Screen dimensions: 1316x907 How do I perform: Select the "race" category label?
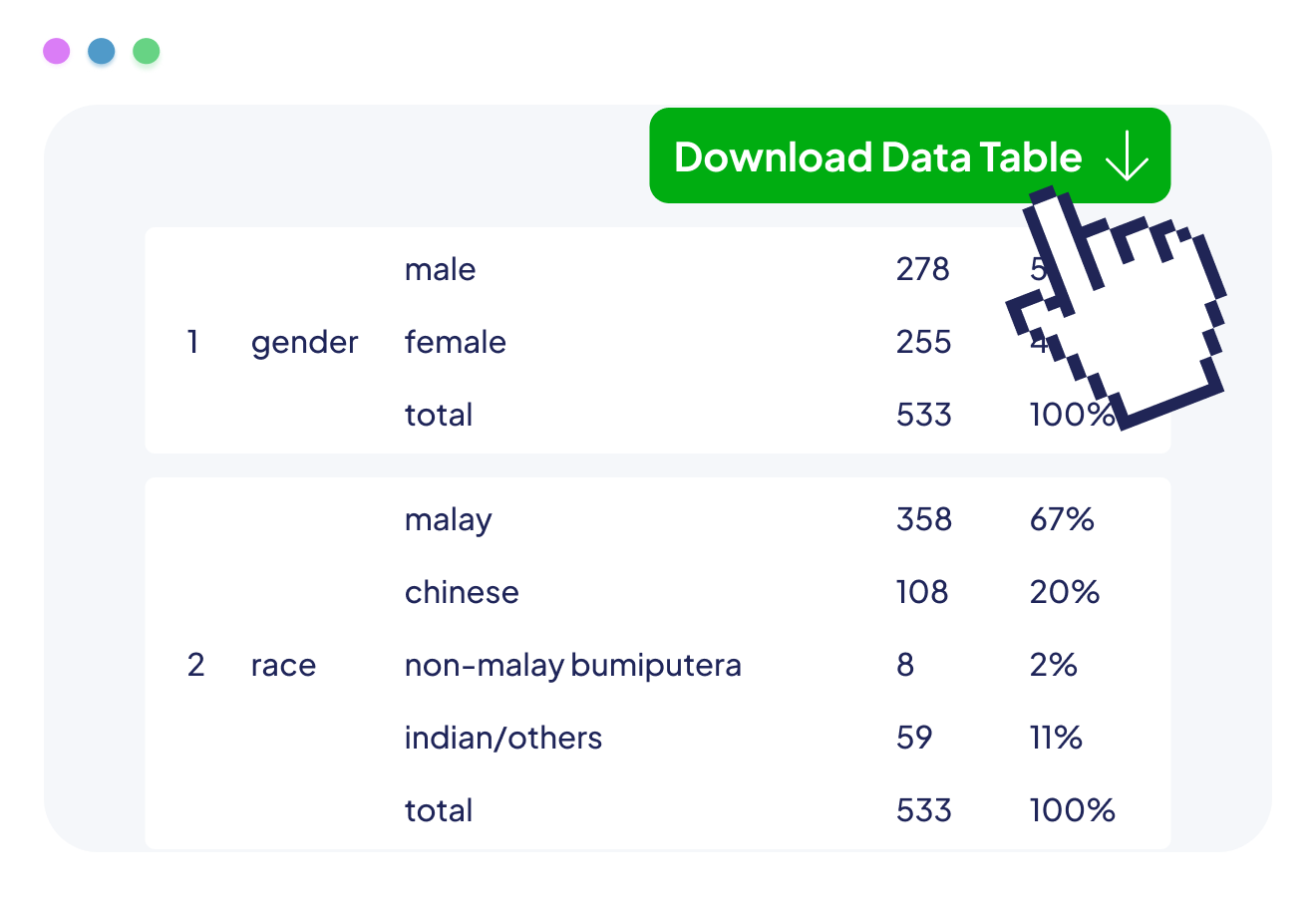pyautogui.click(x=283, y=666)
